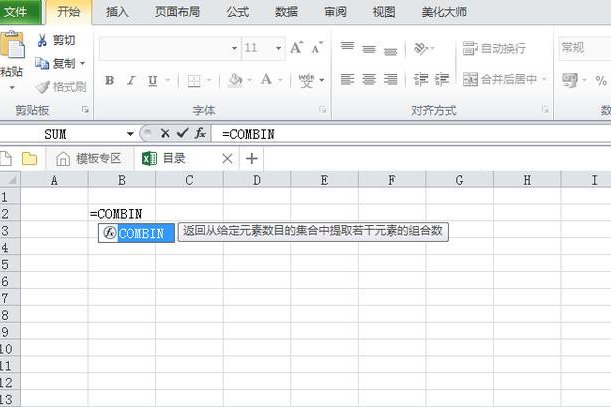The image size is (611, 407).
Task: Switch to 开始 Home tab
Action: (x=69, y=12)
